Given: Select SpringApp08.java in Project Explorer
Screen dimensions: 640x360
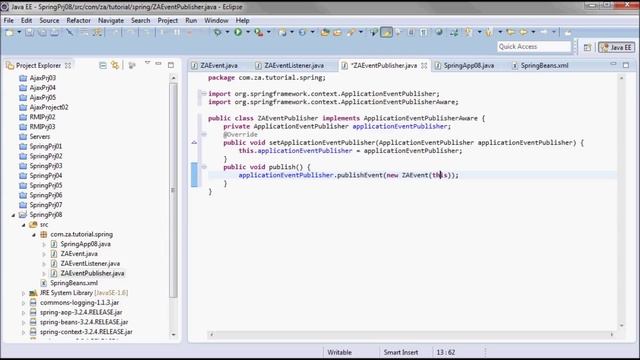Looking at the screenshot, I should tap(85, 244).
